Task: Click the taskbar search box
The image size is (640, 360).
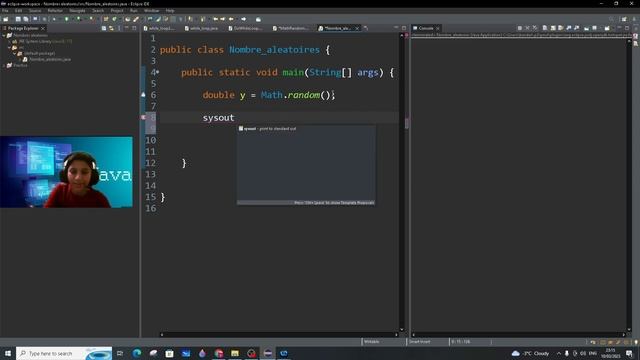Action: point(64,353)
